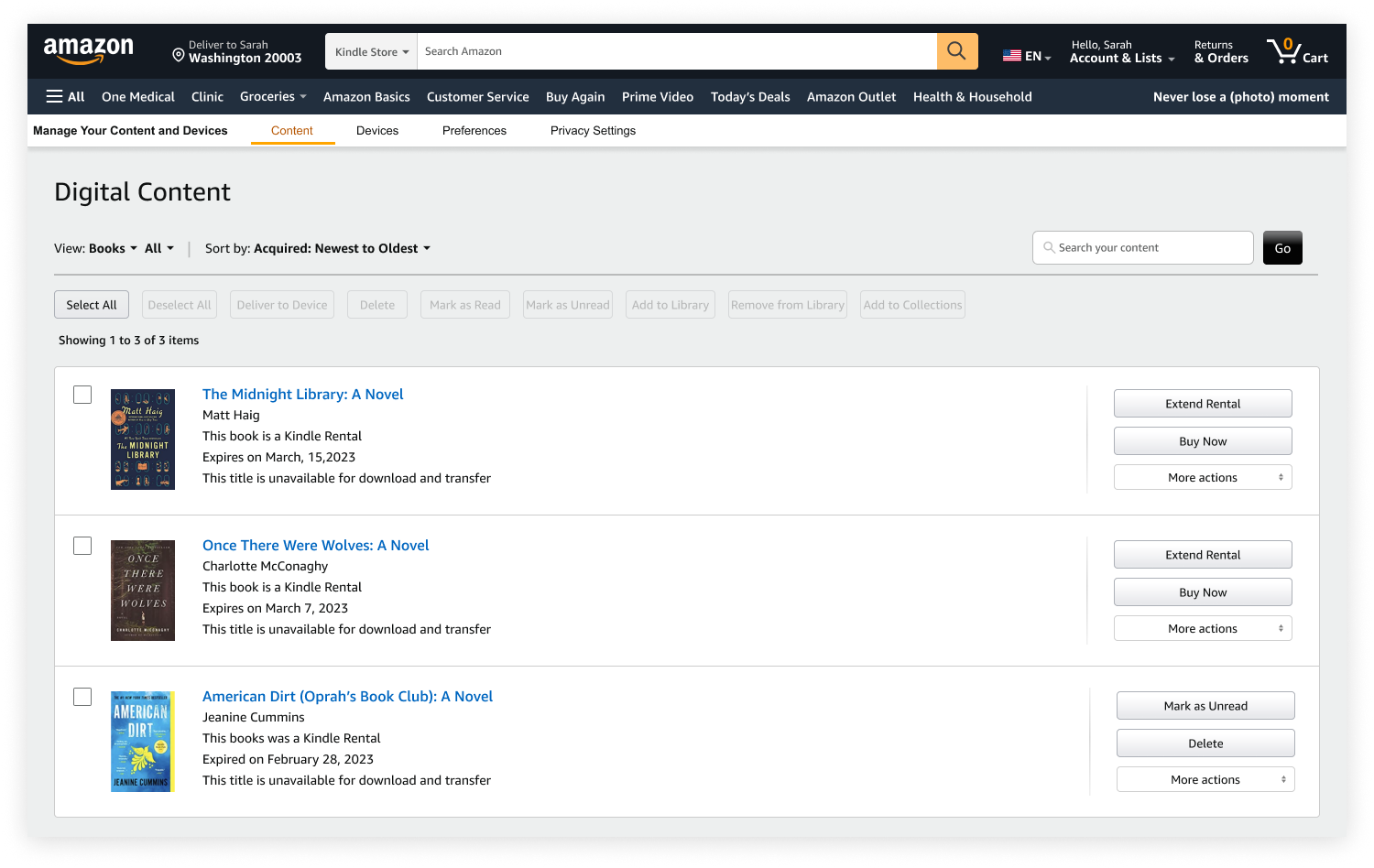The width and height of the screenshot is (1374, 868).
Task: Open Once There Were Wolves title link
Action: point(315,546)
